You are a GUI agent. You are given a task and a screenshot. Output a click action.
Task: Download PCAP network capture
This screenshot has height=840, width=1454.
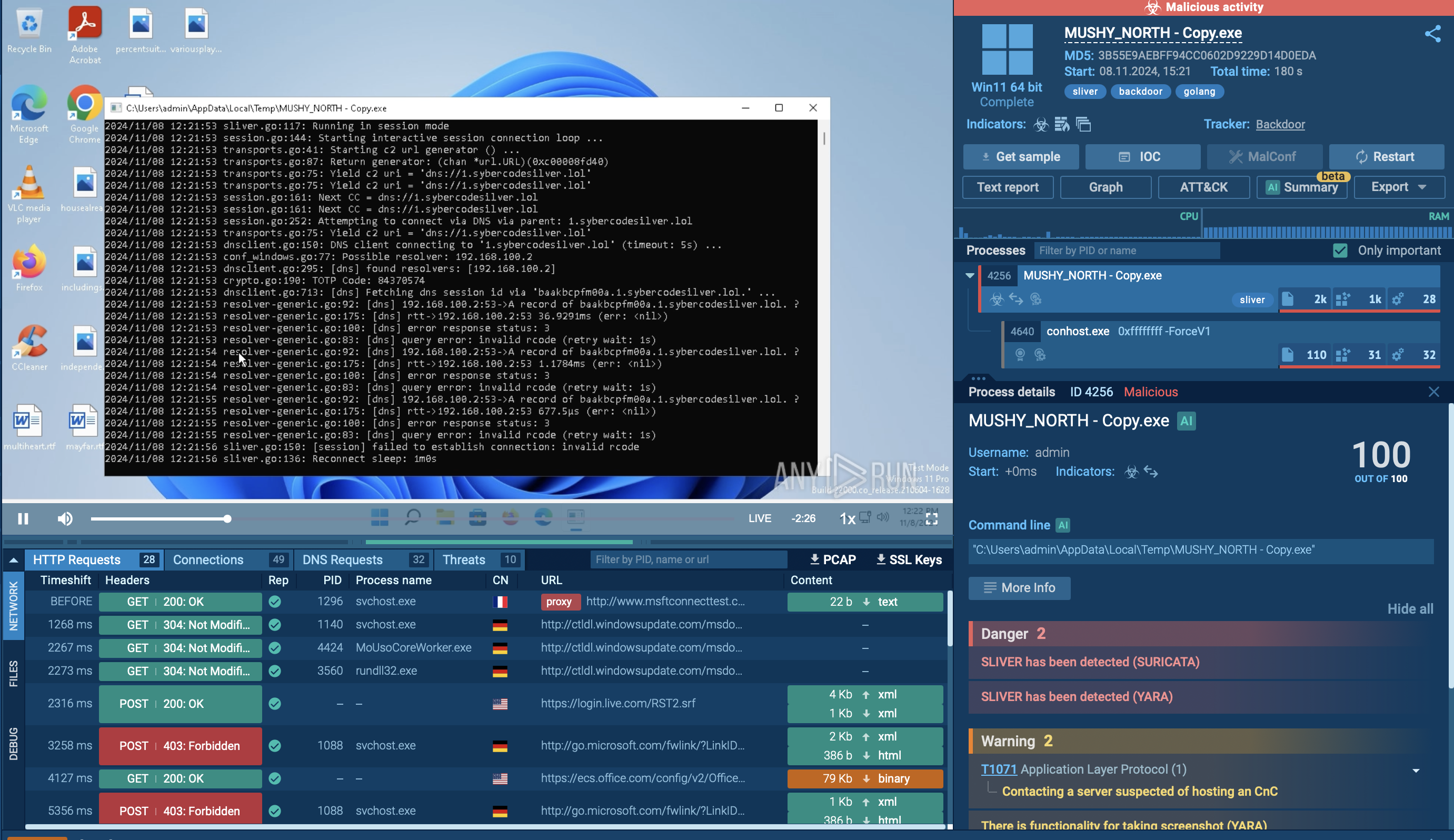click(833, 559)
